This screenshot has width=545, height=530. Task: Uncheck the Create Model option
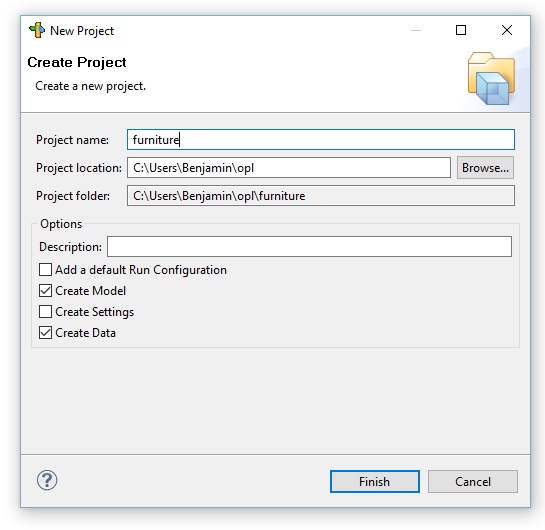point(46,291)
